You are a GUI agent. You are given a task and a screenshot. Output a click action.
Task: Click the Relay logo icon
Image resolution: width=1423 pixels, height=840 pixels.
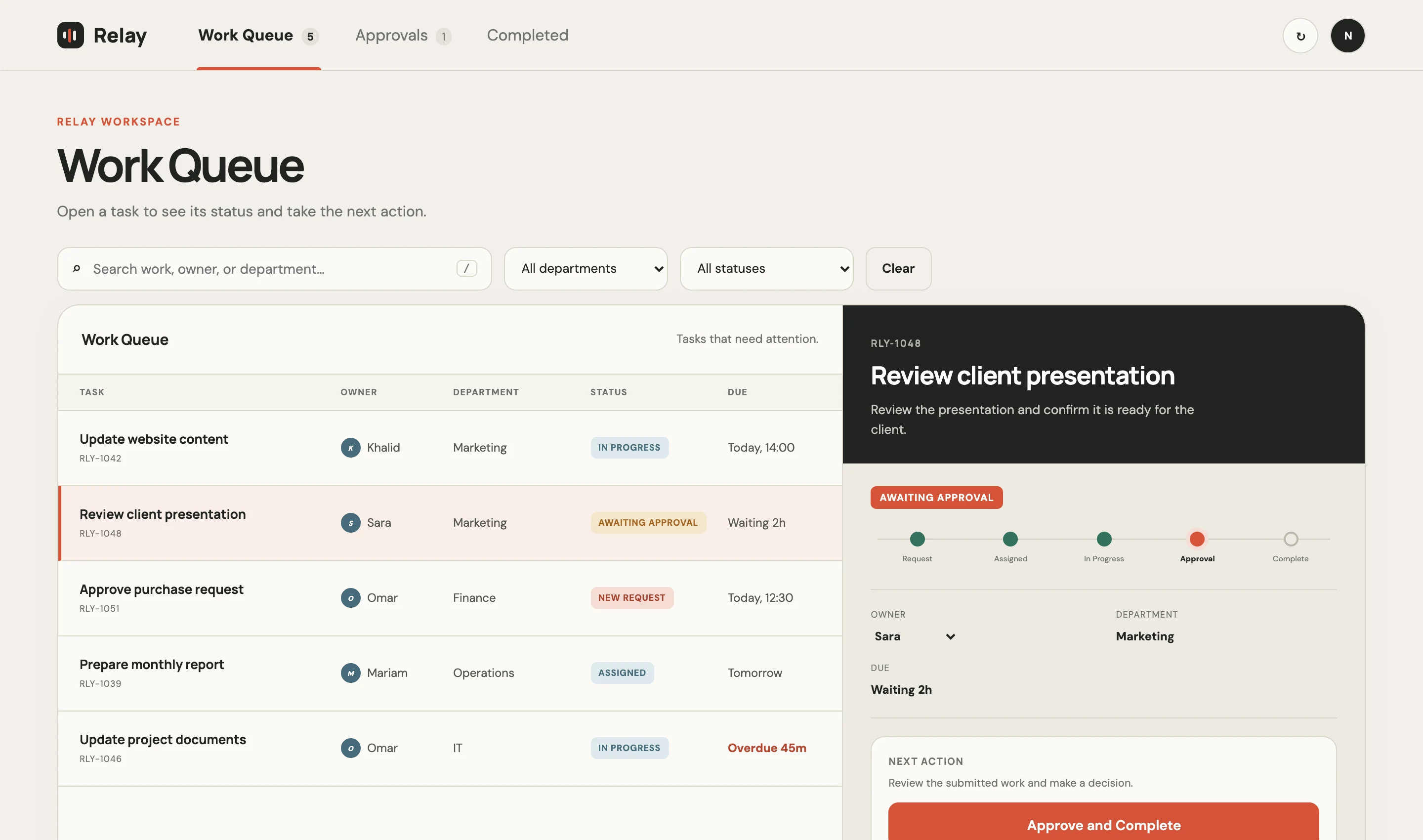pyautogui.click(x=70, y=35)
